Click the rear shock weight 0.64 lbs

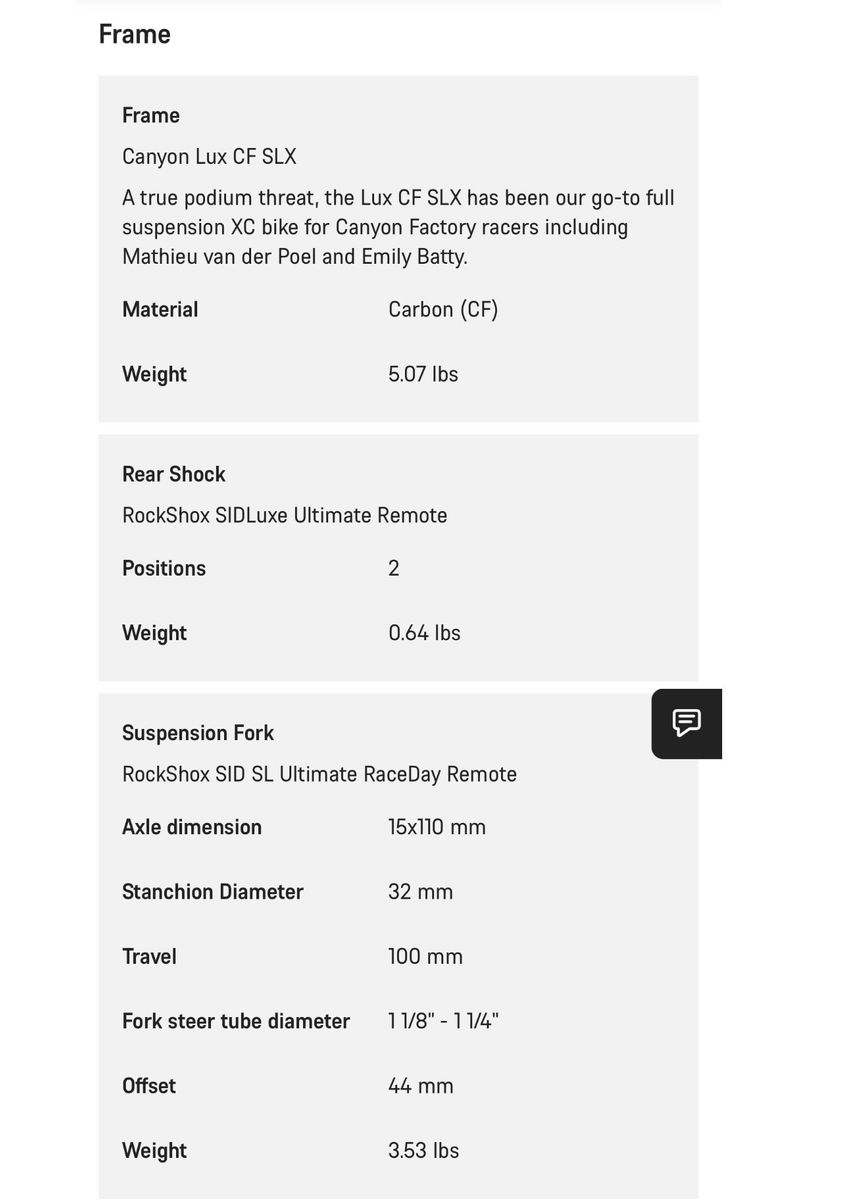coord(424,633)
